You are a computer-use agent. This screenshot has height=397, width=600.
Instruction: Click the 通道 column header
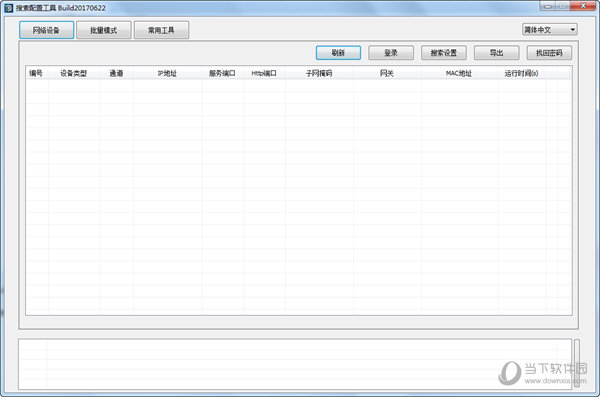[x=116, y=73]
